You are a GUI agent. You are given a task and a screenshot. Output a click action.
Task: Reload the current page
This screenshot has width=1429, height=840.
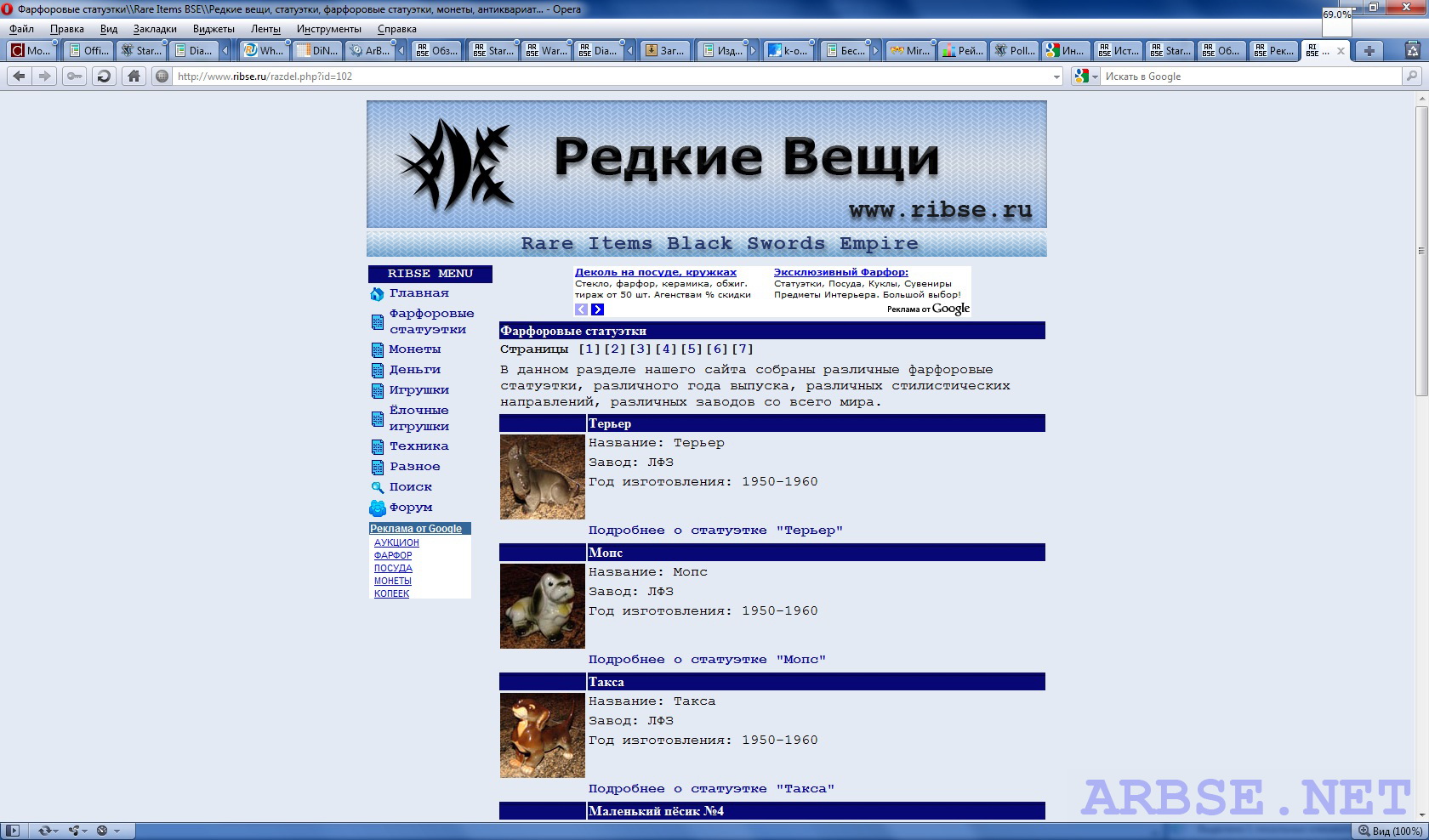[104, 76]
